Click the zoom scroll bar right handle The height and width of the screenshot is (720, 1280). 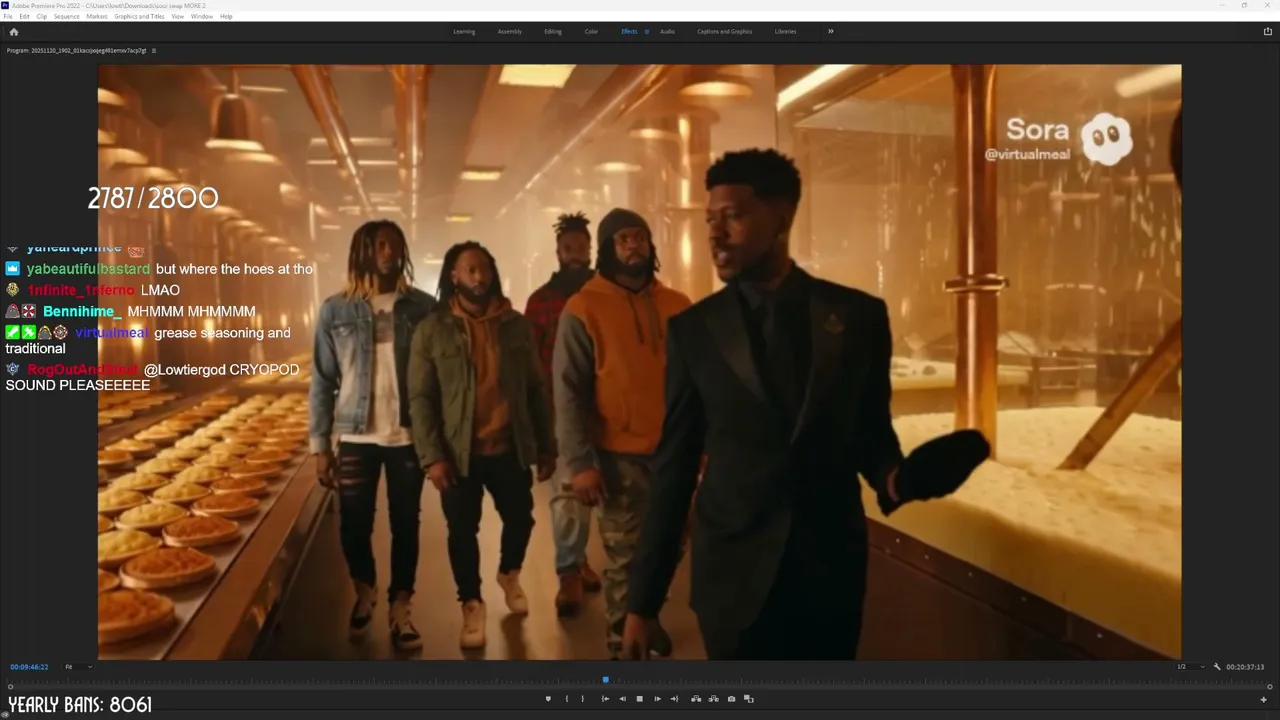tap(1269, 687)
